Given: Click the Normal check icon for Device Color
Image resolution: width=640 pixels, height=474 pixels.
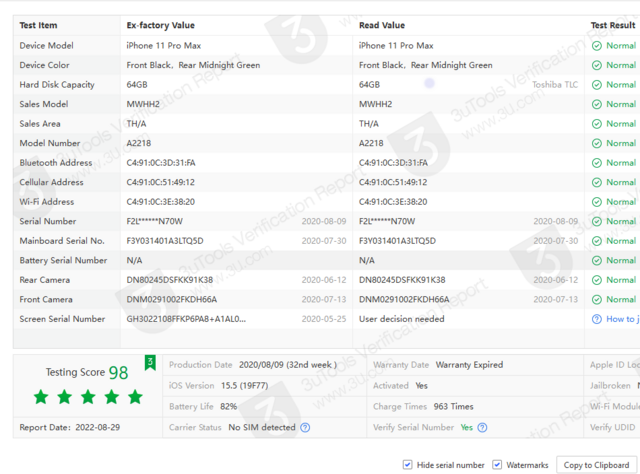Looking at the screenshot, I should click(597, 65).
